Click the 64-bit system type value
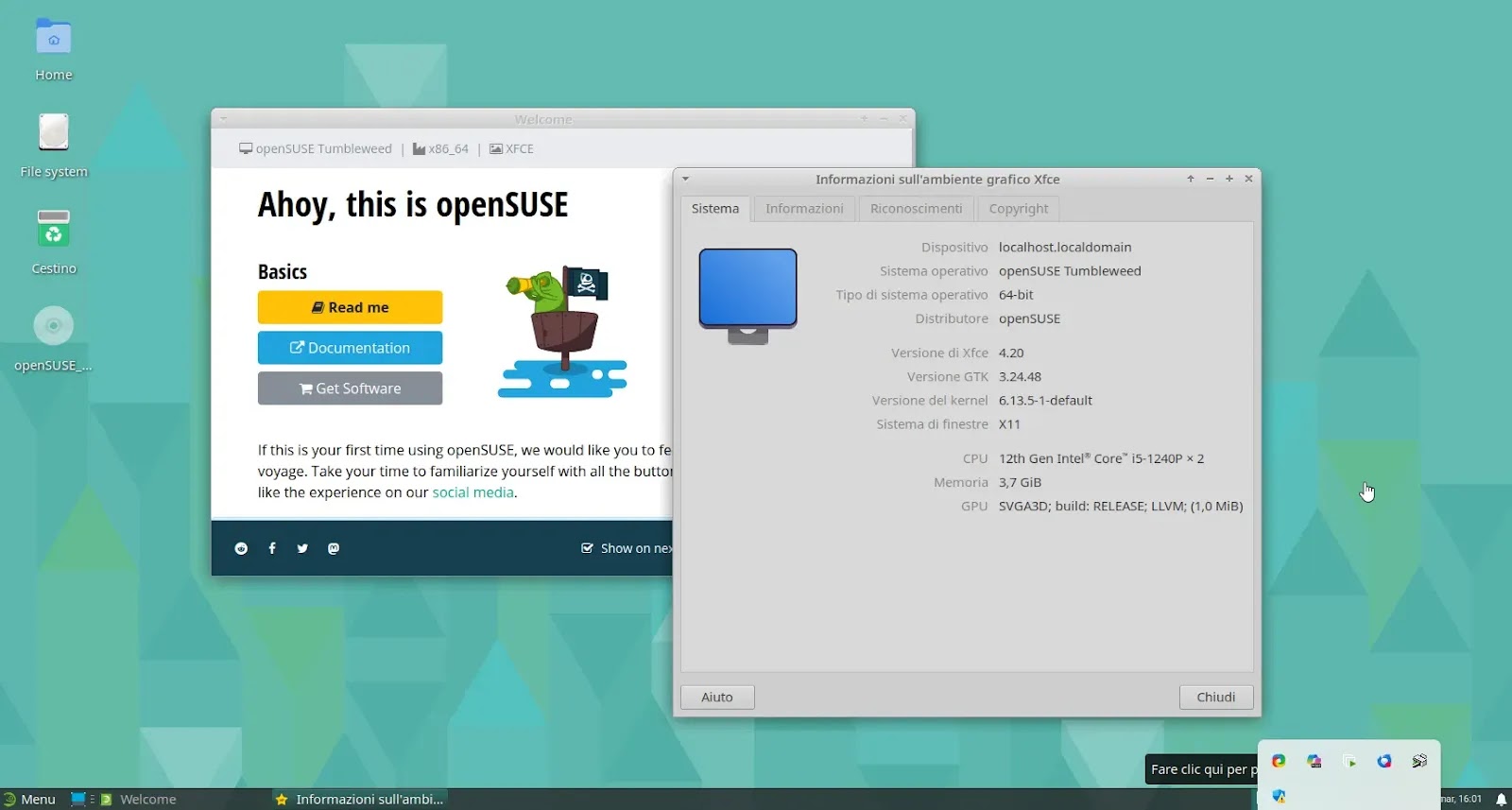Image resolution: width=1512 pixels, height=810 pixels. [1016, 295]
